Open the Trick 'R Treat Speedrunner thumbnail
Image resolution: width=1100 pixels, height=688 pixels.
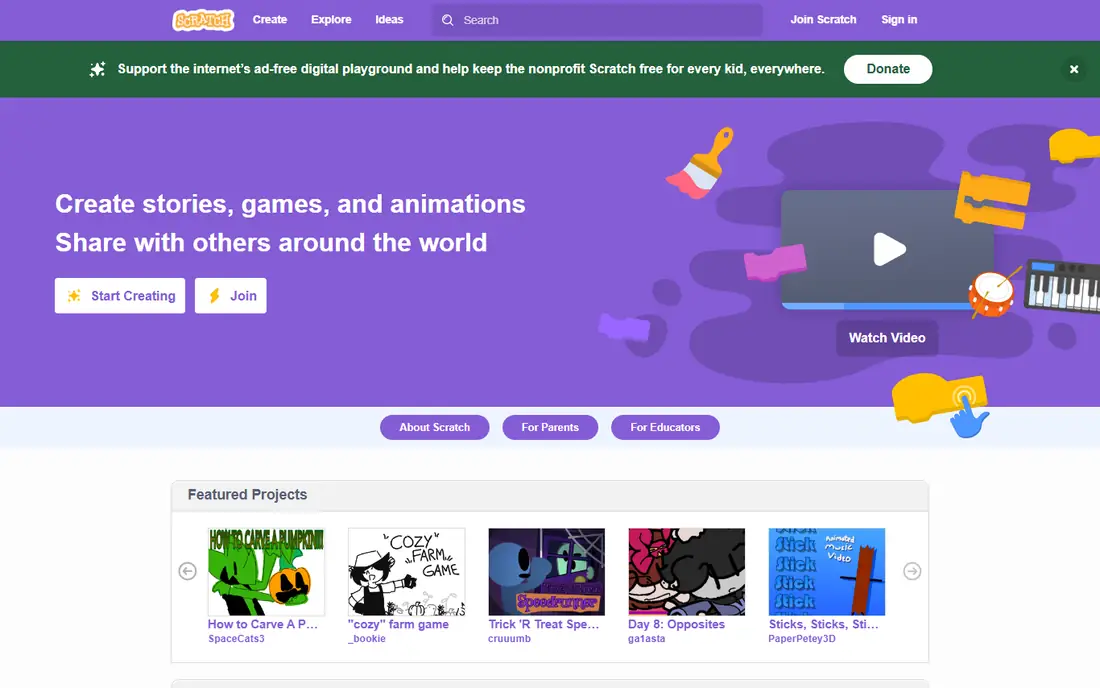click(546, 572)
